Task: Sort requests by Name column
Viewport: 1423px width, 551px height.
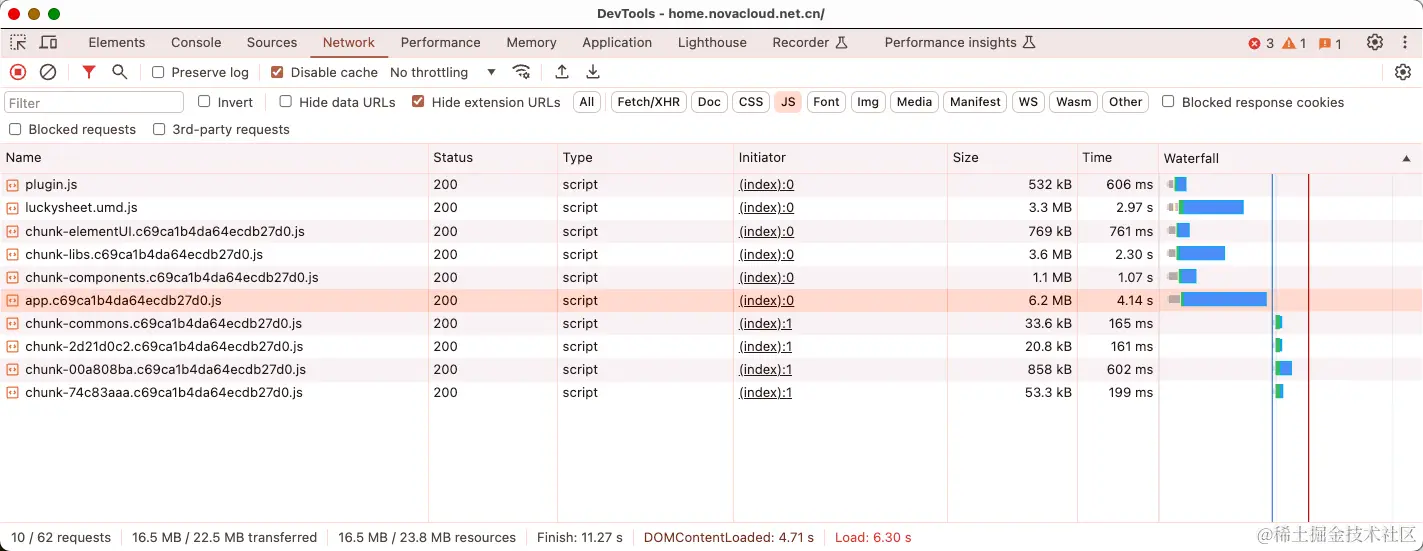Action: 214,157
